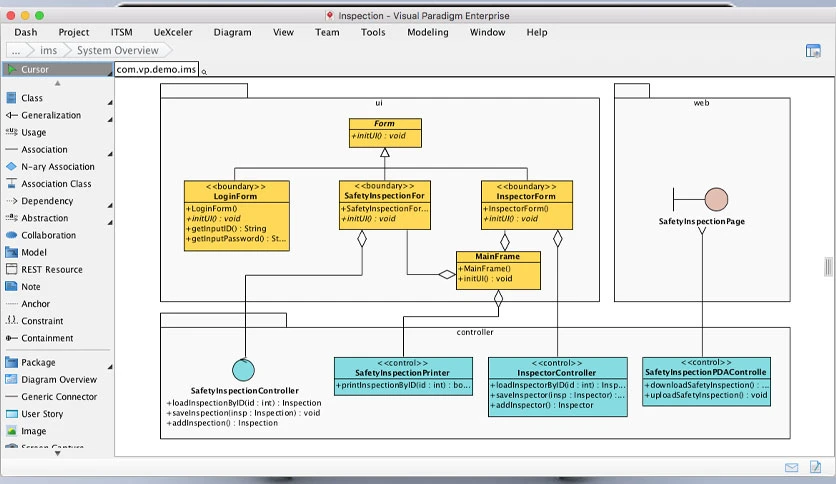Select the Form class in diagram
Viewport: 836px width, 484px height.
click(385, 133)
